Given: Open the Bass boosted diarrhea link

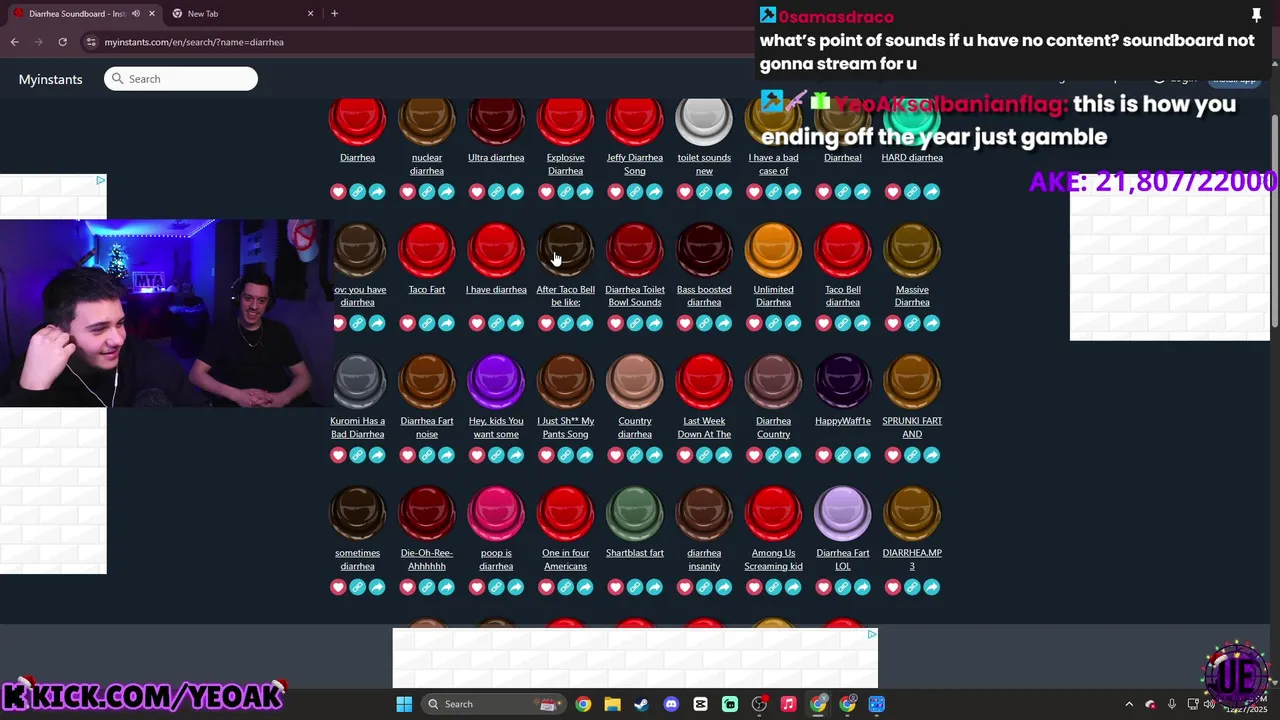Looking at the screenshot, I should pyautogui.click(x=704, y=296).
